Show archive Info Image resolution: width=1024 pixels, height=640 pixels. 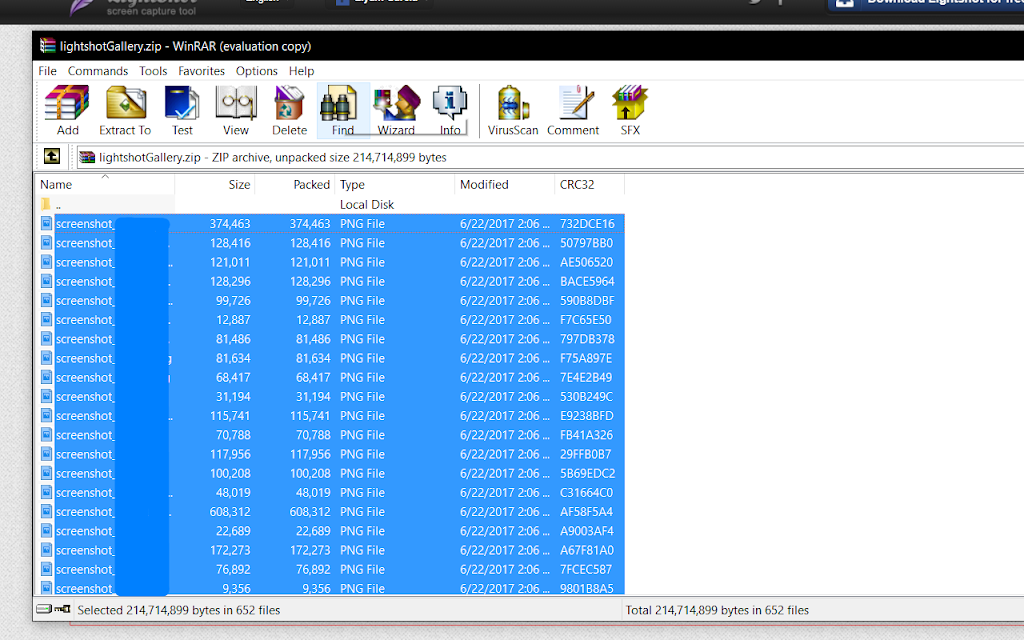click(x=450, y=110)
